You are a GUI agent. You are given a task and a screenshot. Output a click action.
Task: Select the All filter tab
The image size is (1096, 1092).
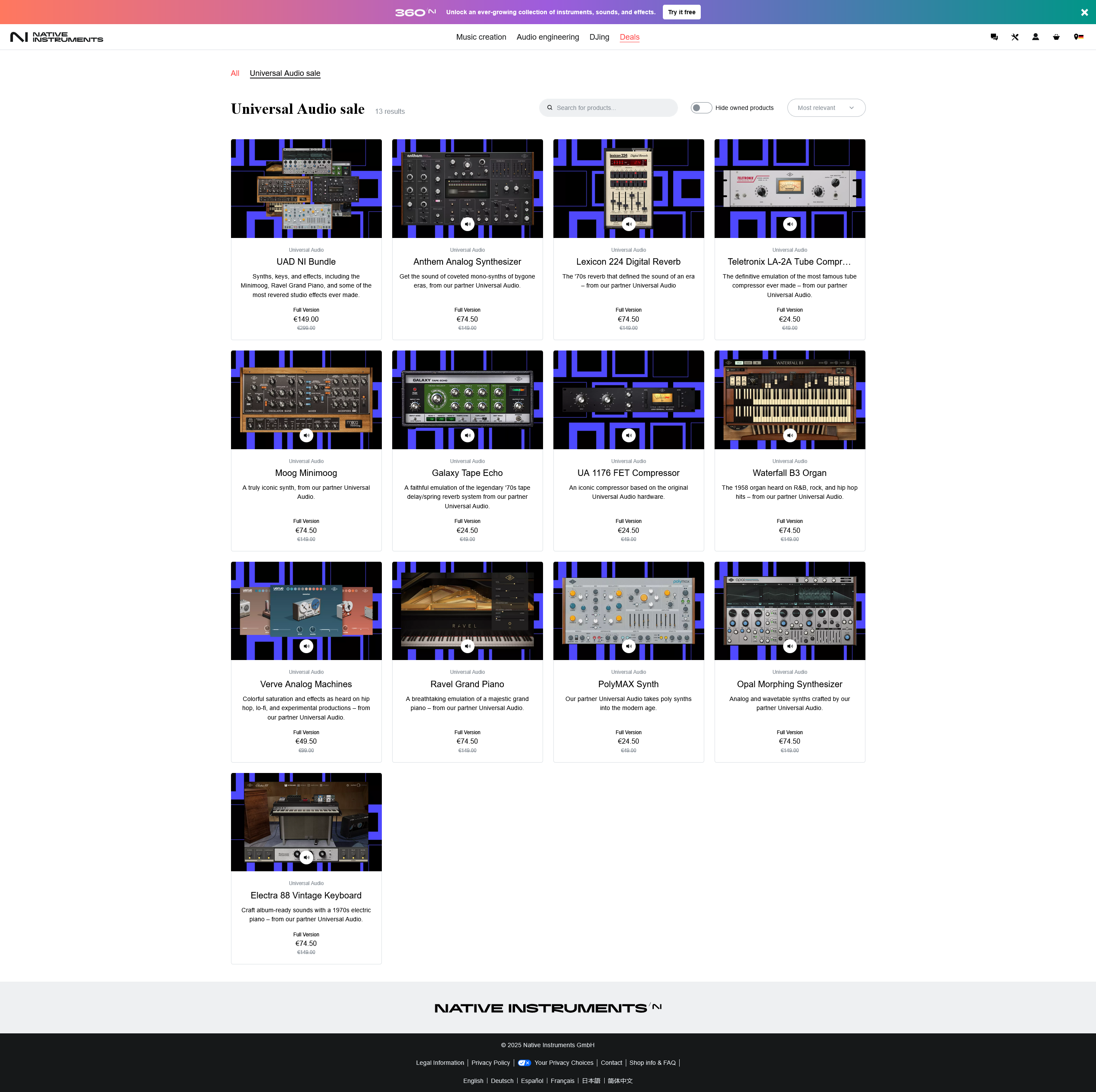coord(235,73)
